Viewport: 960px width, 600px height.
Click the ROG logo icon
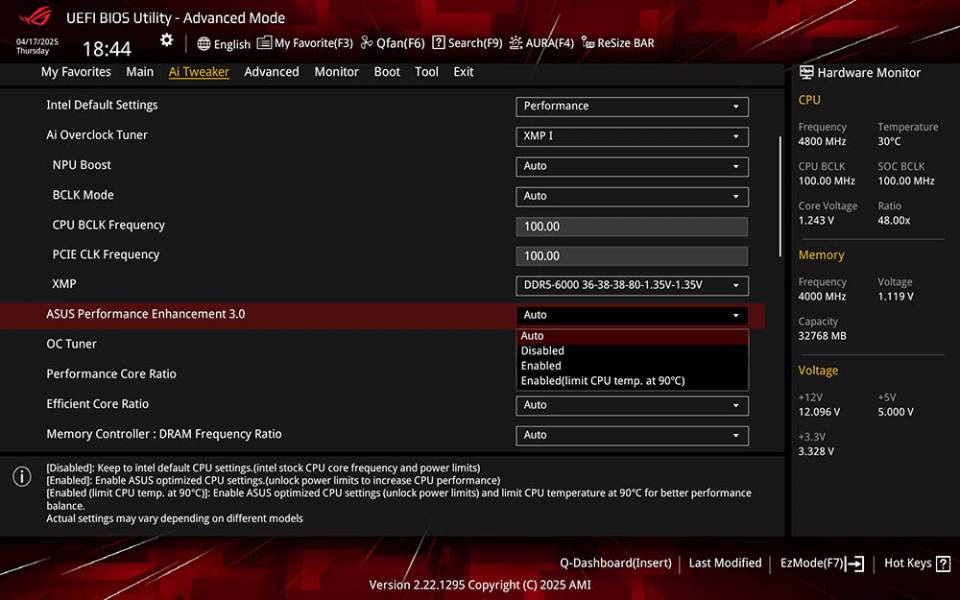click(36, 17)
